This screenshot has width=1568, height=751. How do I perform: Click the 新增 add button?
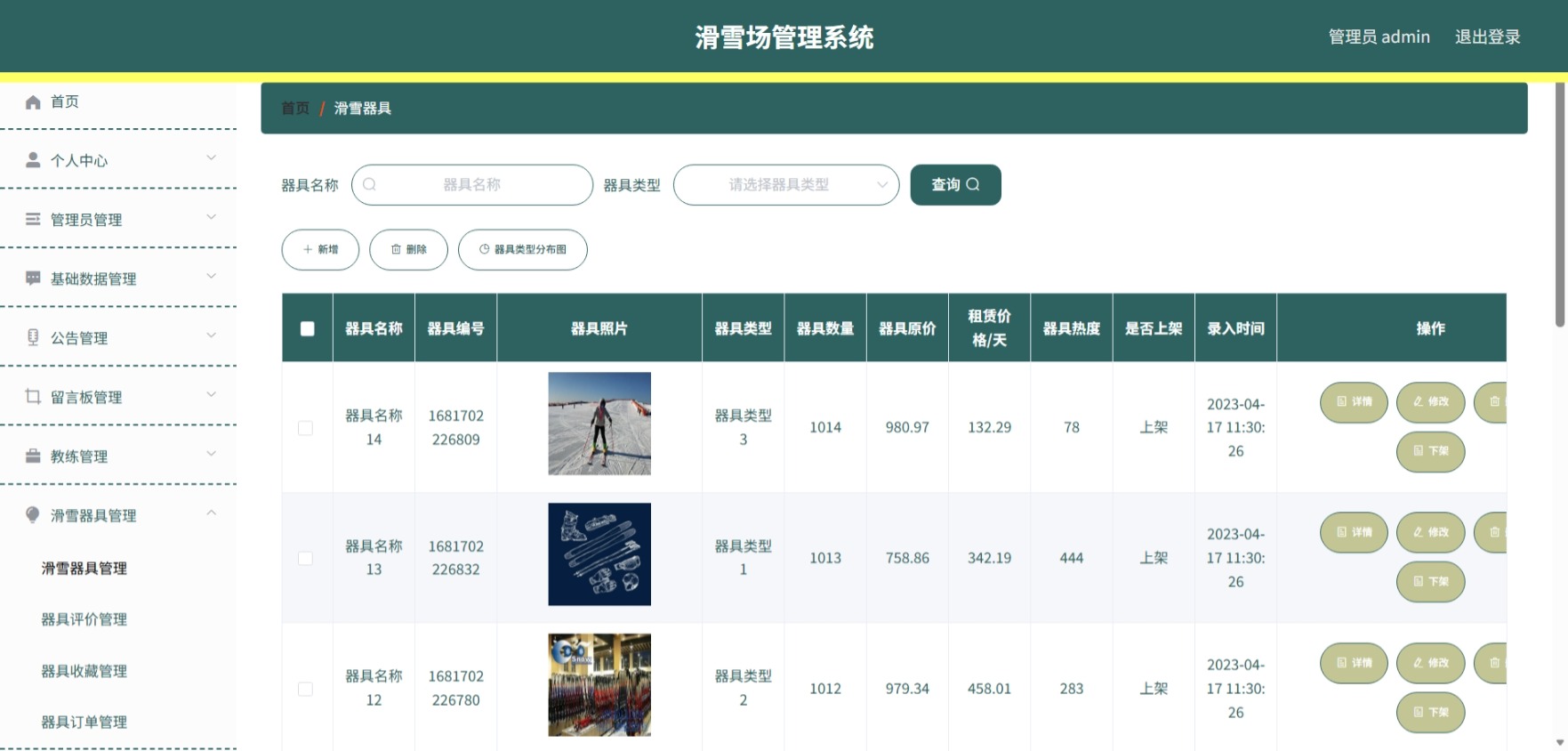[x=320, y=250]
